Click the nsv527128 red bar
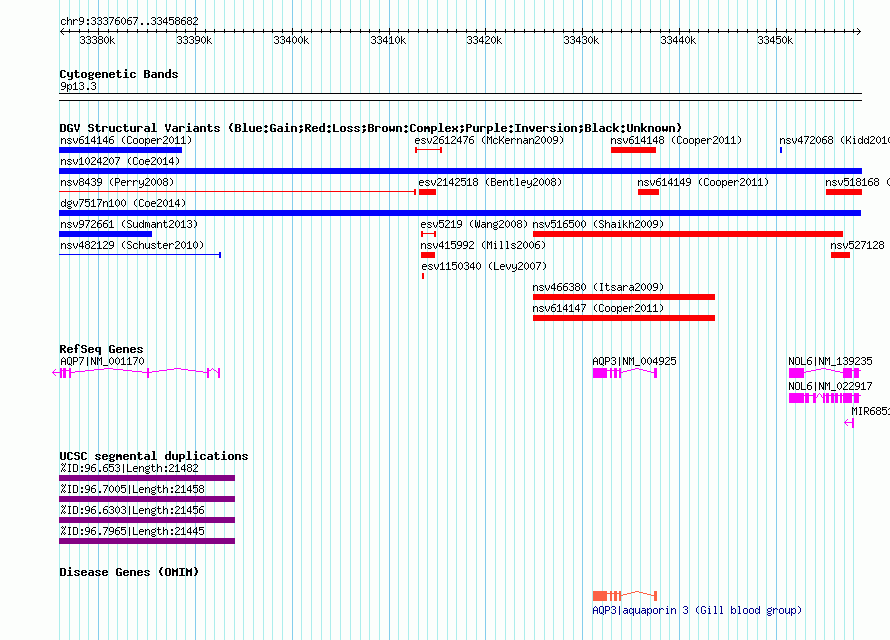890x640 pixels. pos(841,255)
